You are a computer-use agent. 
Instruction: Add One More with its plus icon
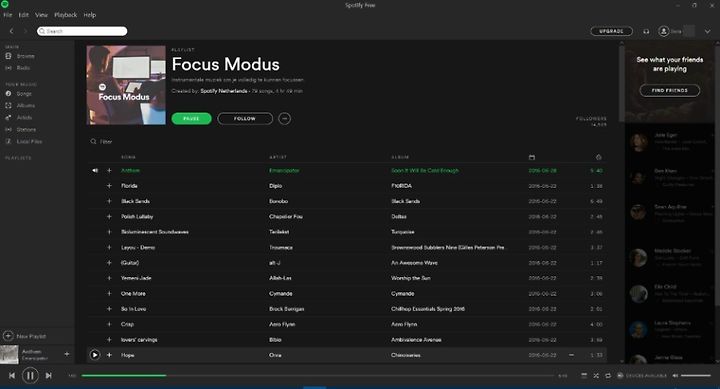click(x=109, y=293)
